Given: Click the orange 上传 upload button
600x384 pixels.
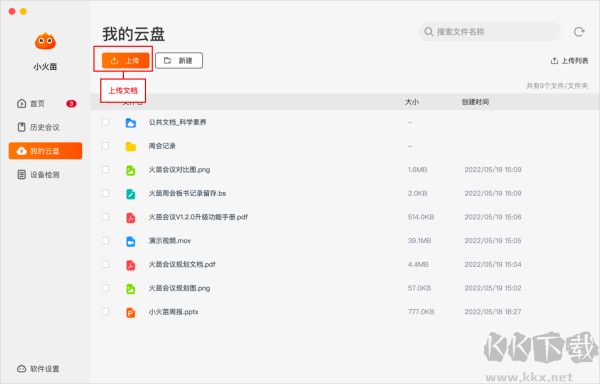Looking at the screenshot, I should tap(126, 60).
